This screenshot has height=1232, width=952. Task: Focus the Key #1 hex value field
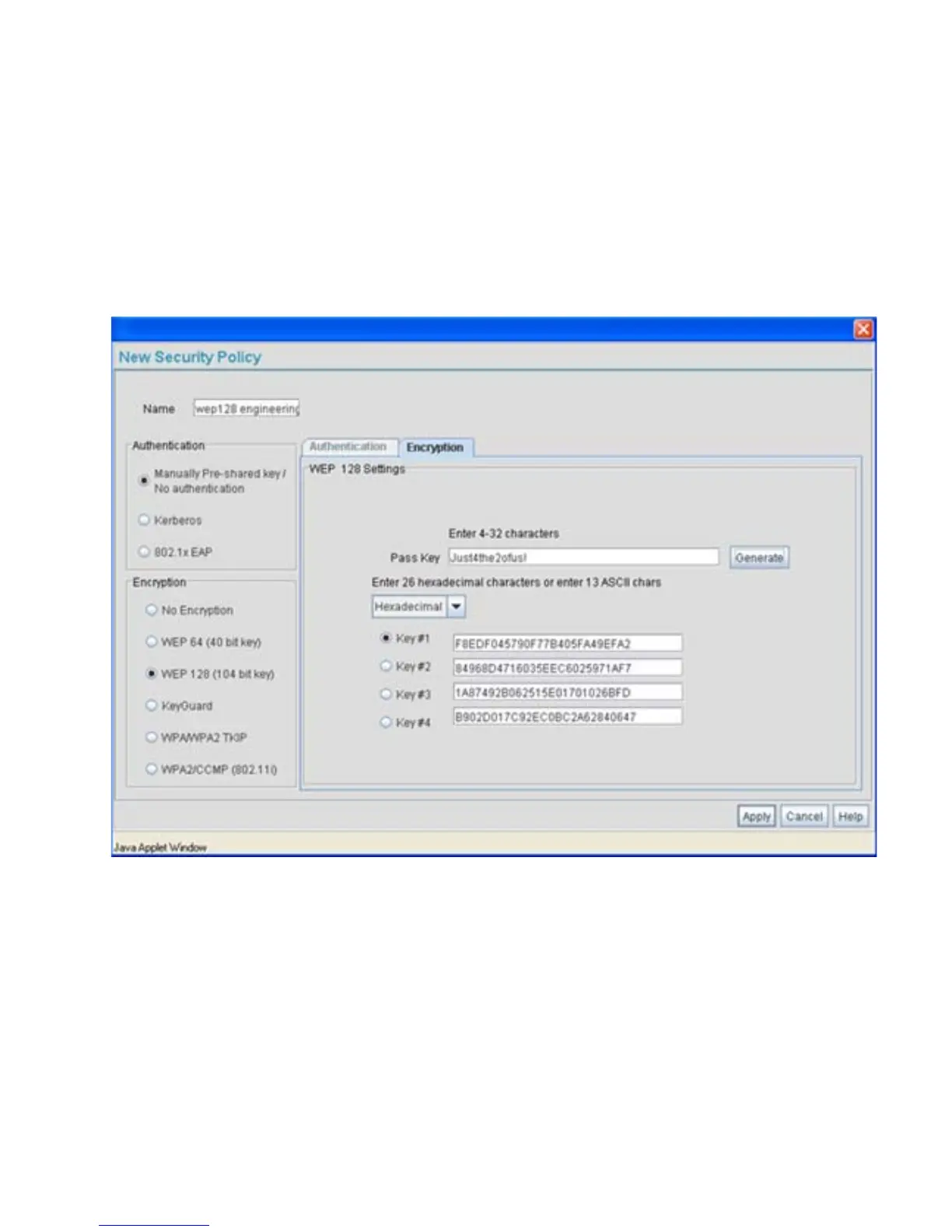pyautogui.click(x=568, y=643)
